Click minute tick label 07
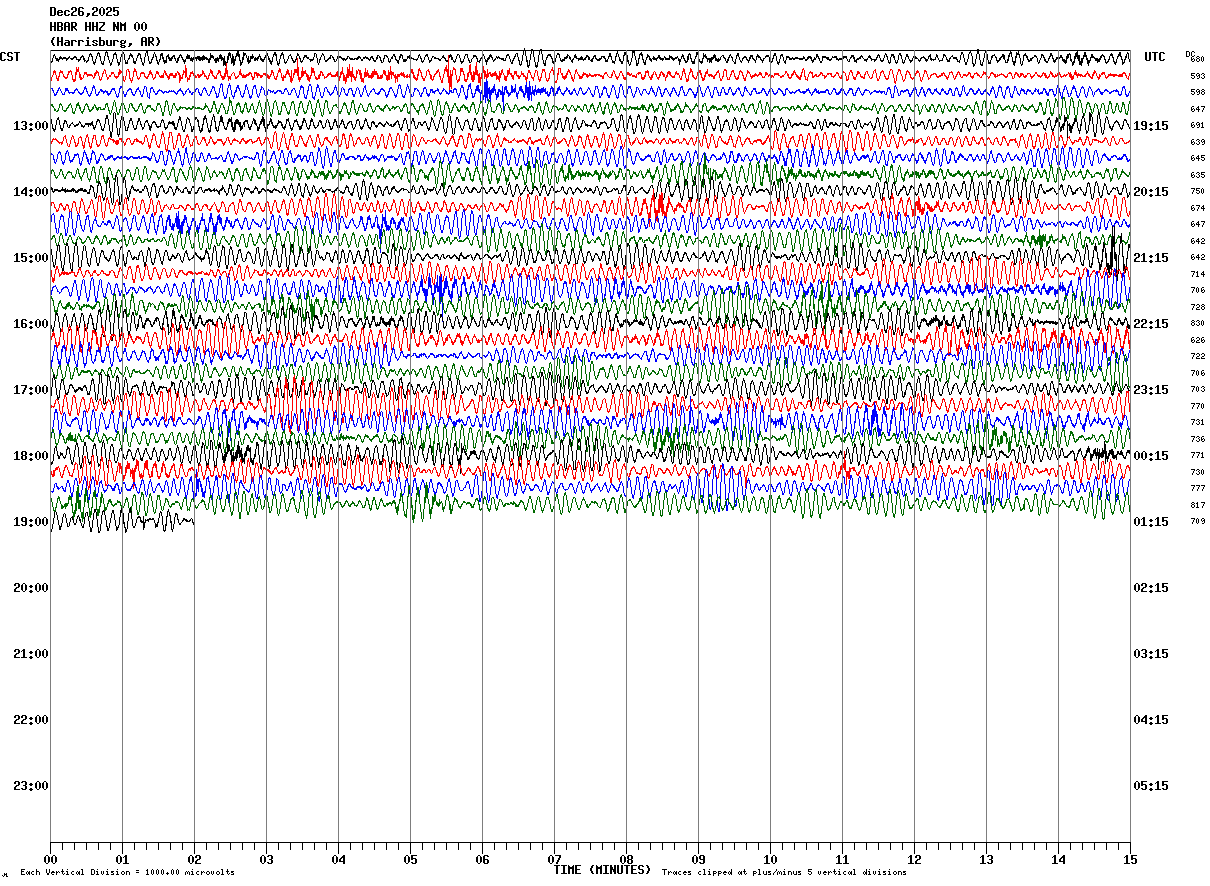Image resolution: width=1210 pixels, height=886 pixels. point(554,859)
